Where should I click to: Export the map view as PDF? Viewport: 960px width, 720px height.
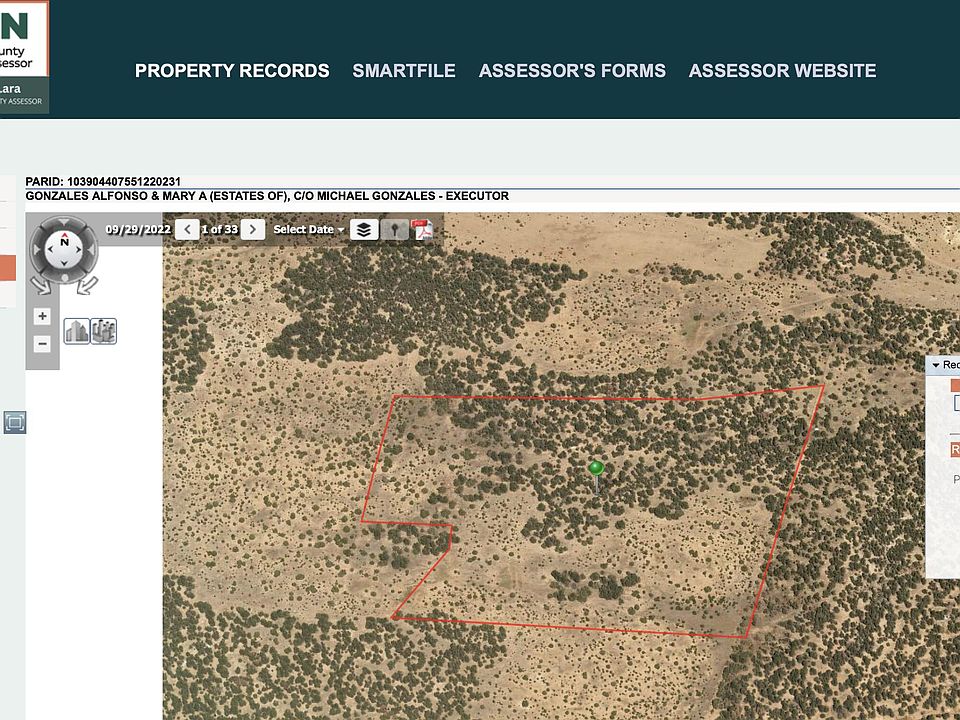[x=422, y=230]
